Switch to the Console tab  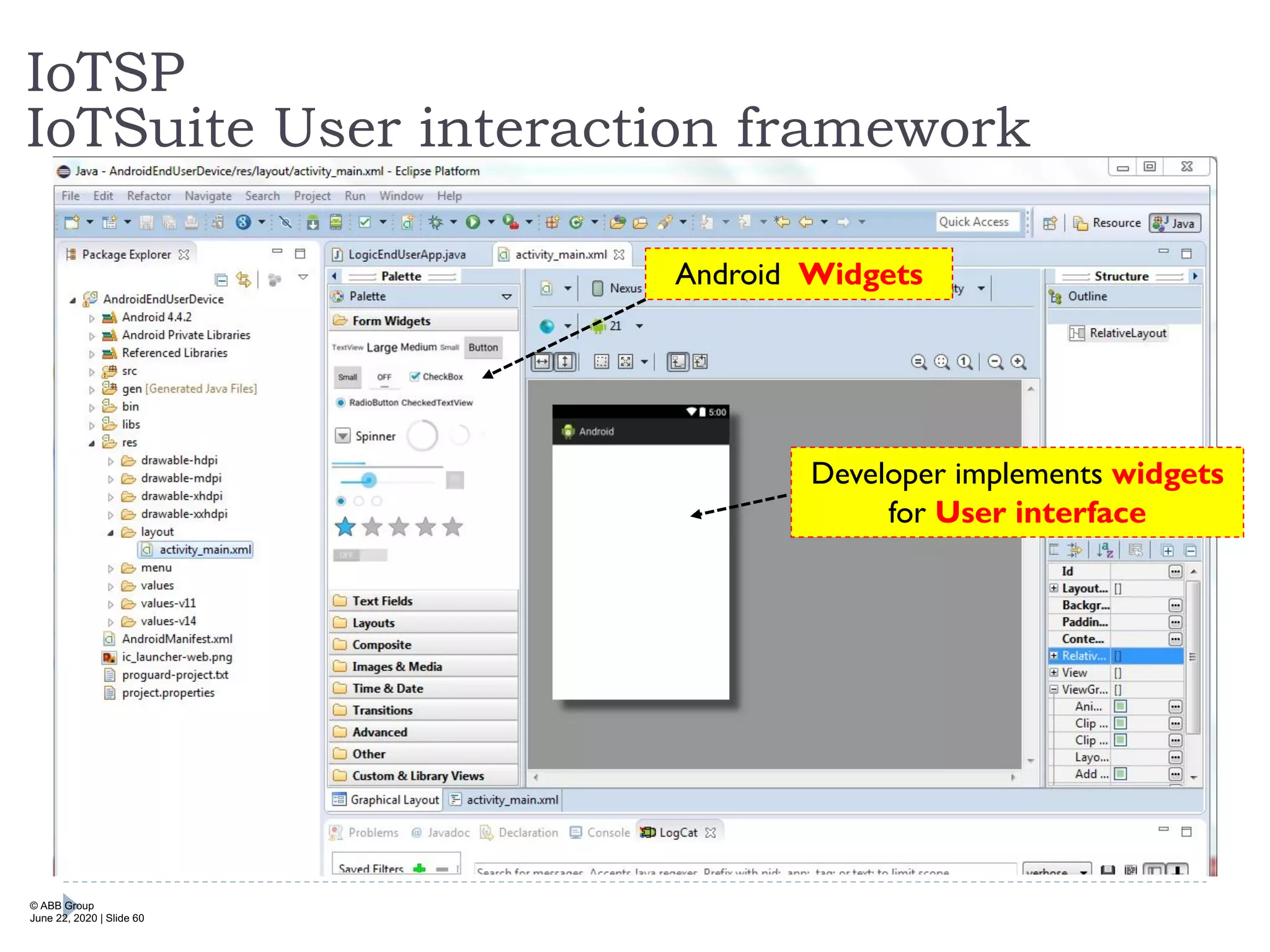600,832
